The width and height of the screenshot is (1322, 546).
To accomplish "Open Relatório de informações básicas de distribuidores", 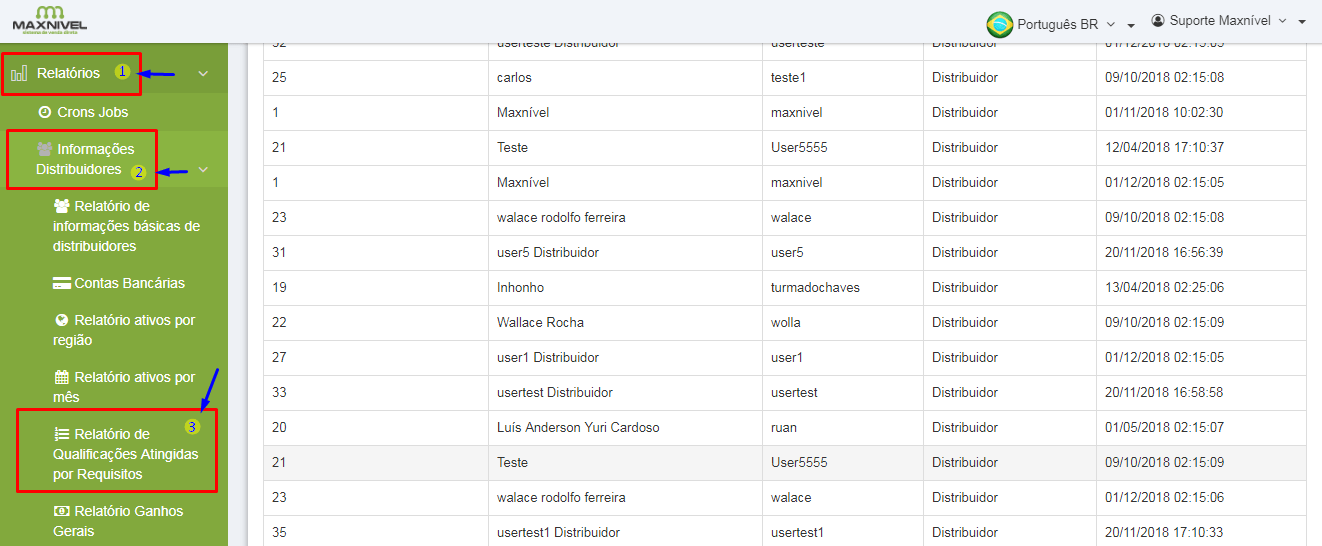I will [126, 226].
